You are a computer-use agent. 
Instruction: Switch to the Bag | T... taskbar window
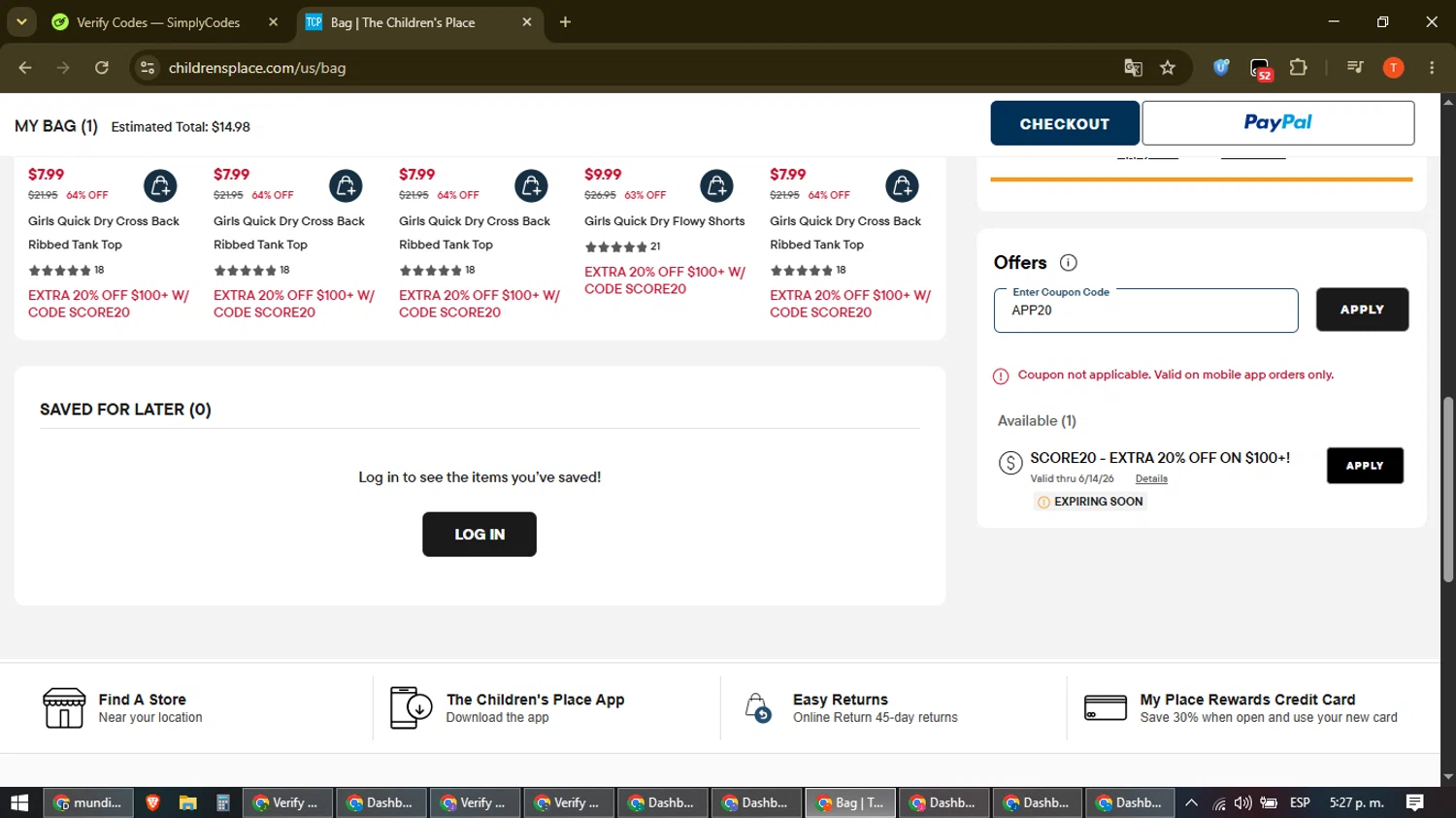tap(850, 802)
